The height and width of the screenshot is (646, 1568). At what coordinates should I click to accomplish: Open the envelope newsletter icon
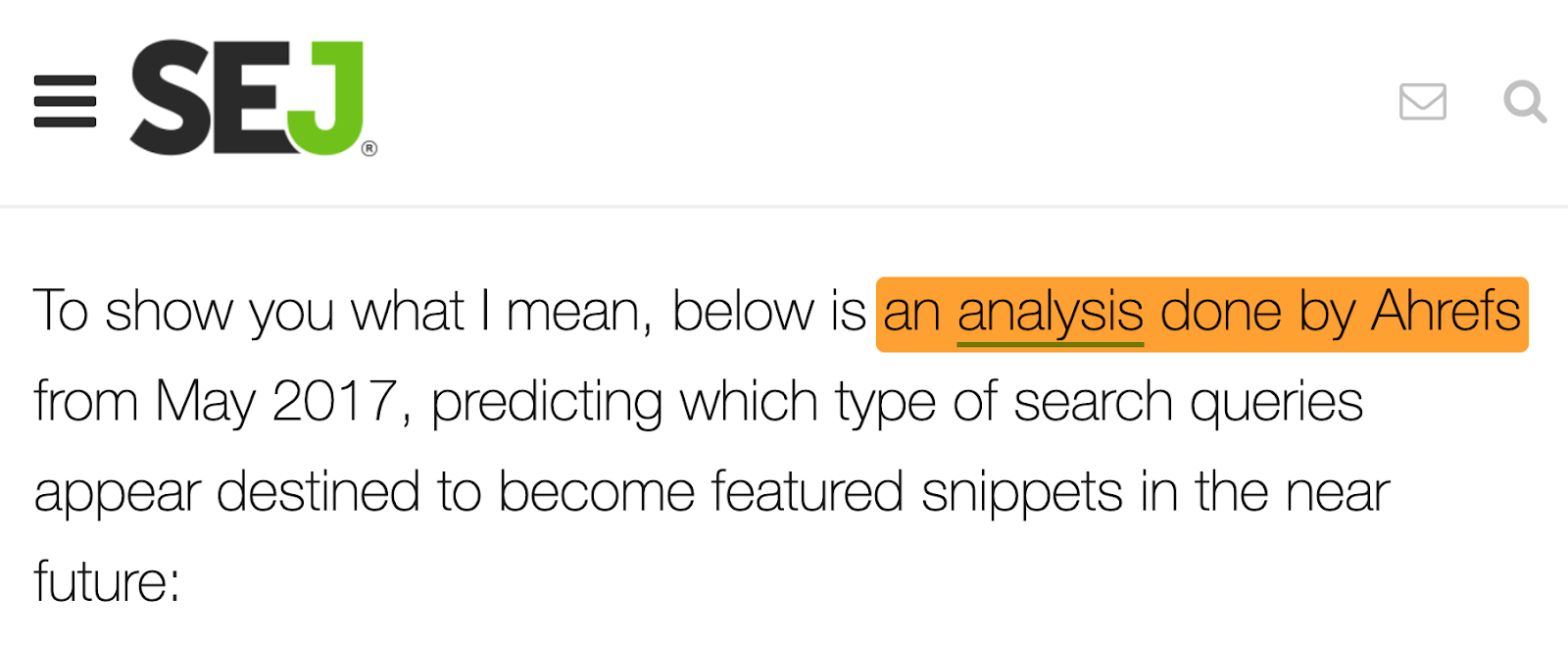click(1423, 101)
